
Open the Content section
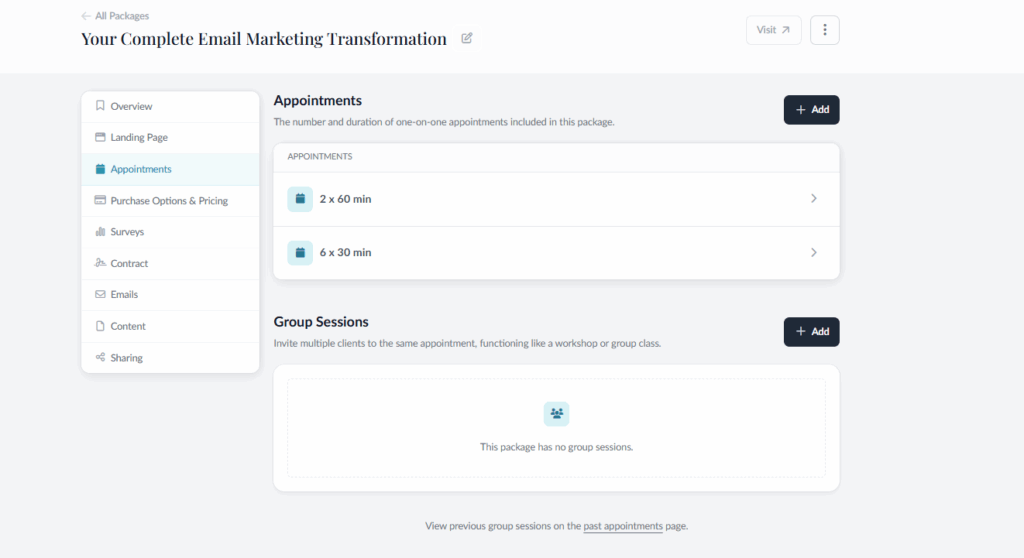[x=170, y=325]
